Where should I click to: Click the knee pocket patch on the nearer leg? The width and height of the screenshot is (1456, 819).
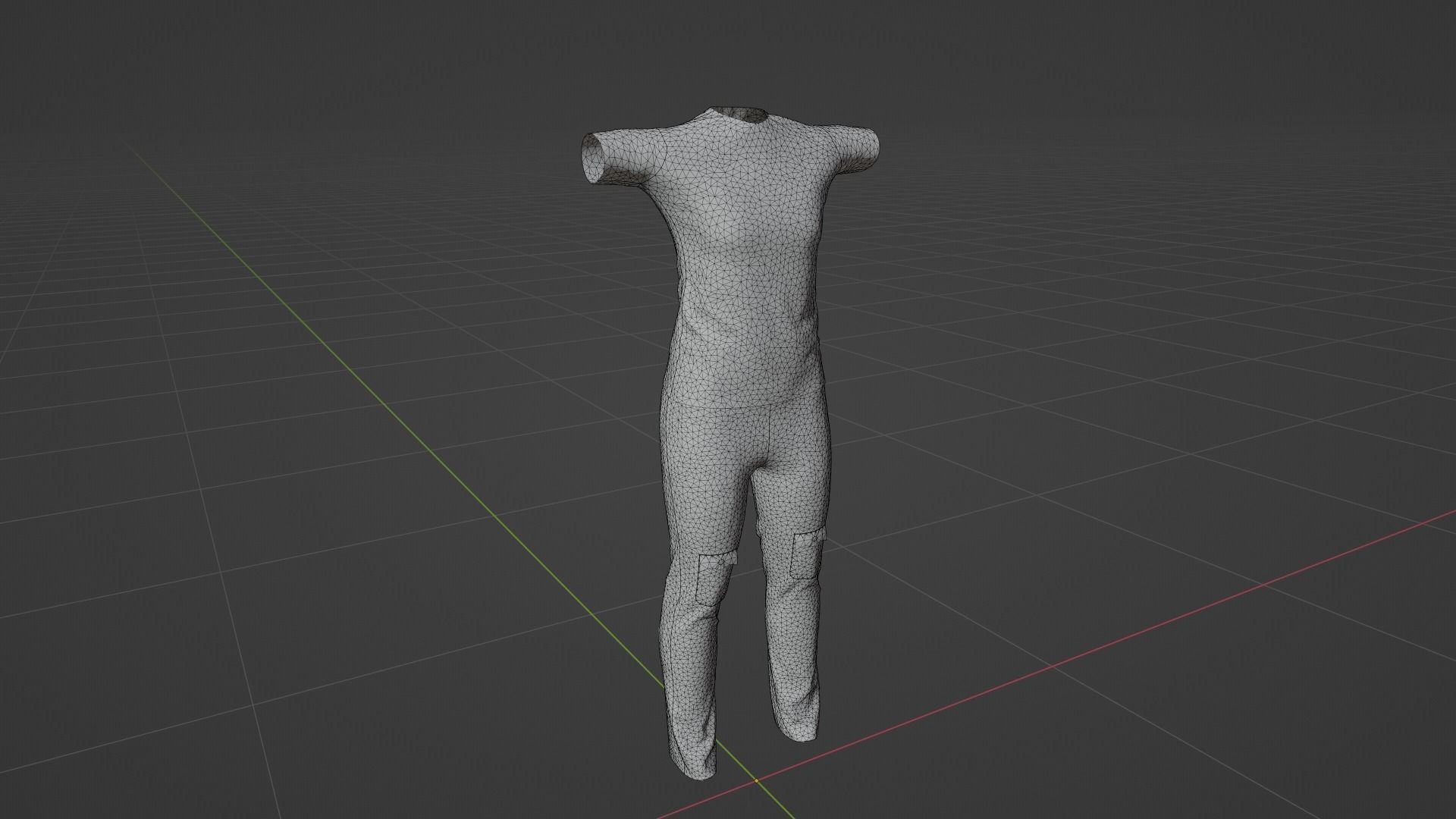716,579
